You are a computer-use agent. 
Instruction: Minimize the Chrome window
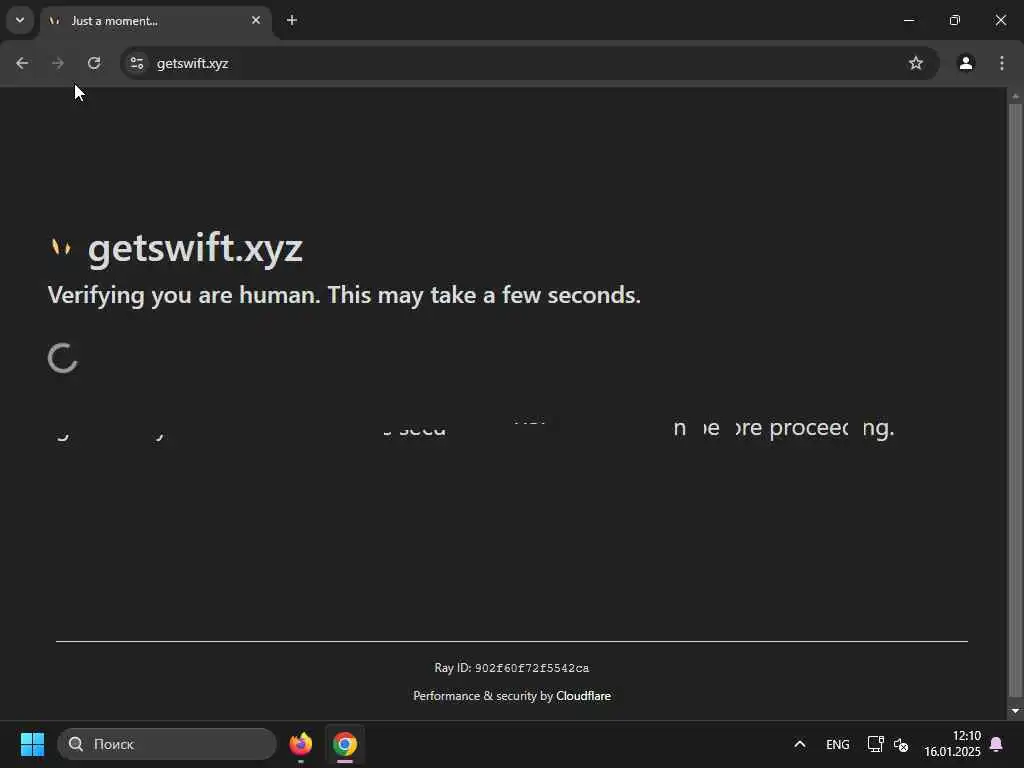(909, 20)
